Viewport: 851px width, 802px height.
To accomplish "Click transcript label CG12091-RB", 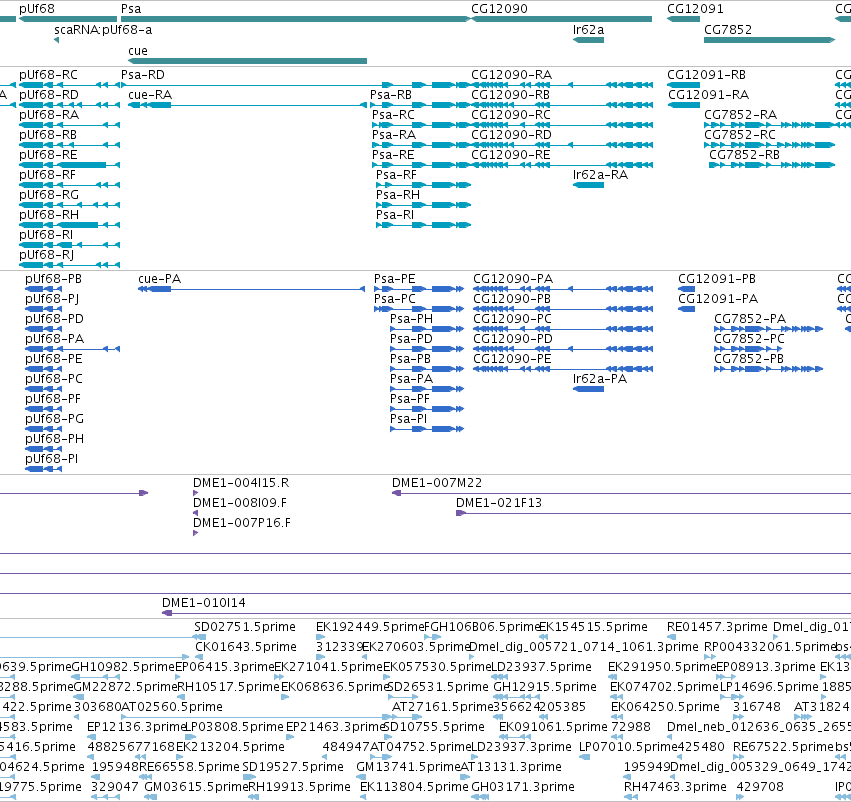I will click(706, 75).
